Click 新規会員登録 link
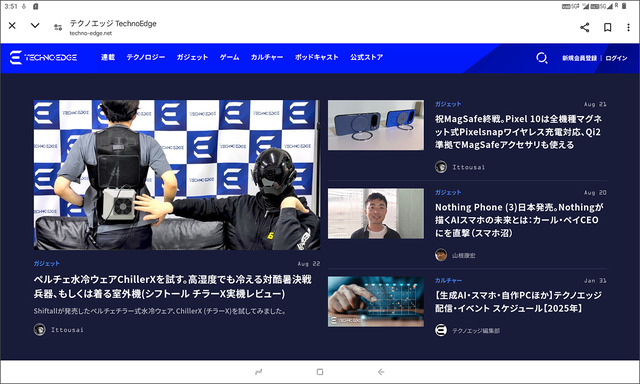640x384 pixels. pos(580,58)
